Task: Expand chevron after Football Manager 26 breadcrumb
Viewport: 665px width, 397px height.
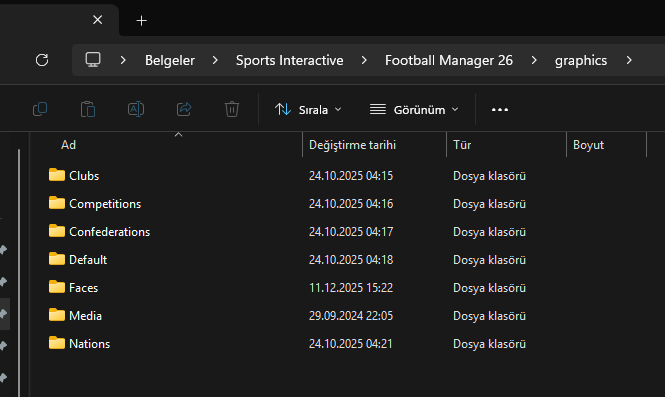Action: [x=534, y=60]
